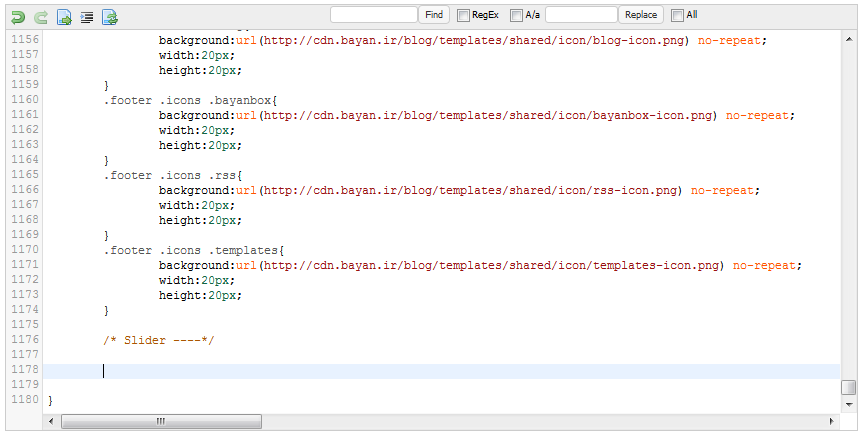Click the indent lines icon
The width and height of the screenshot is (865, 437).
tap(87, 16)
